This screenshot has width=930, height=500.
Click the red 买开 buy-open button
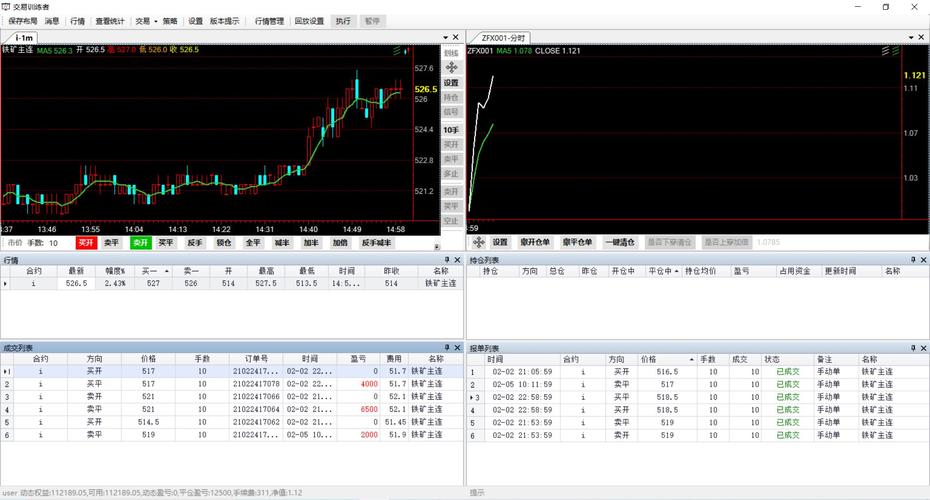click(x=86, y=243)
